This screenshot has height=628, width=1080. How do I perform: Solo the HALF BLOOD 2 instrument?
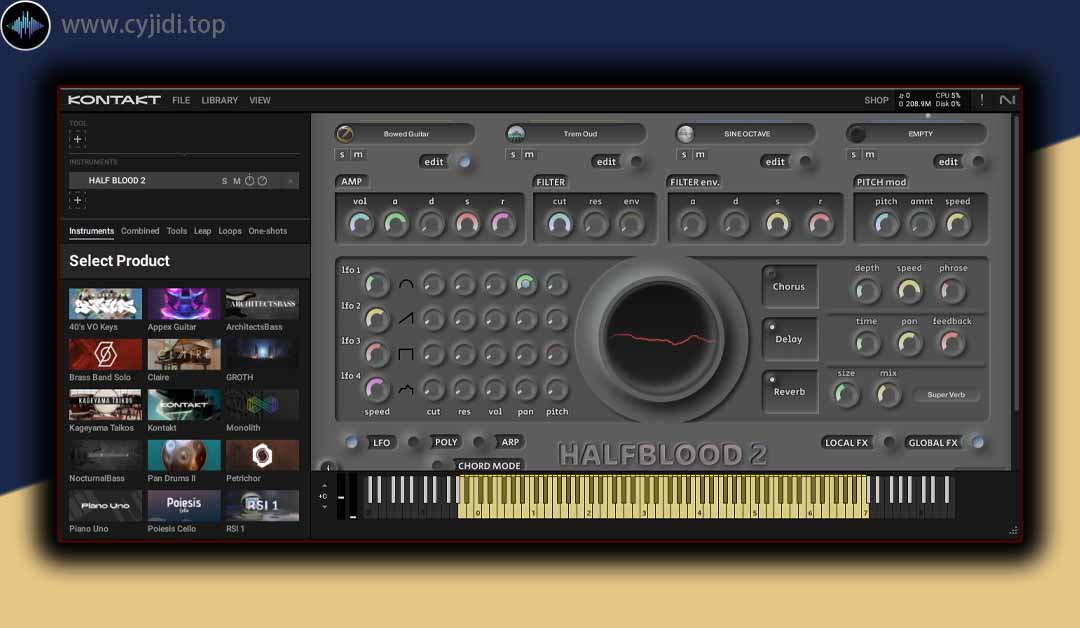pos(225,181)
